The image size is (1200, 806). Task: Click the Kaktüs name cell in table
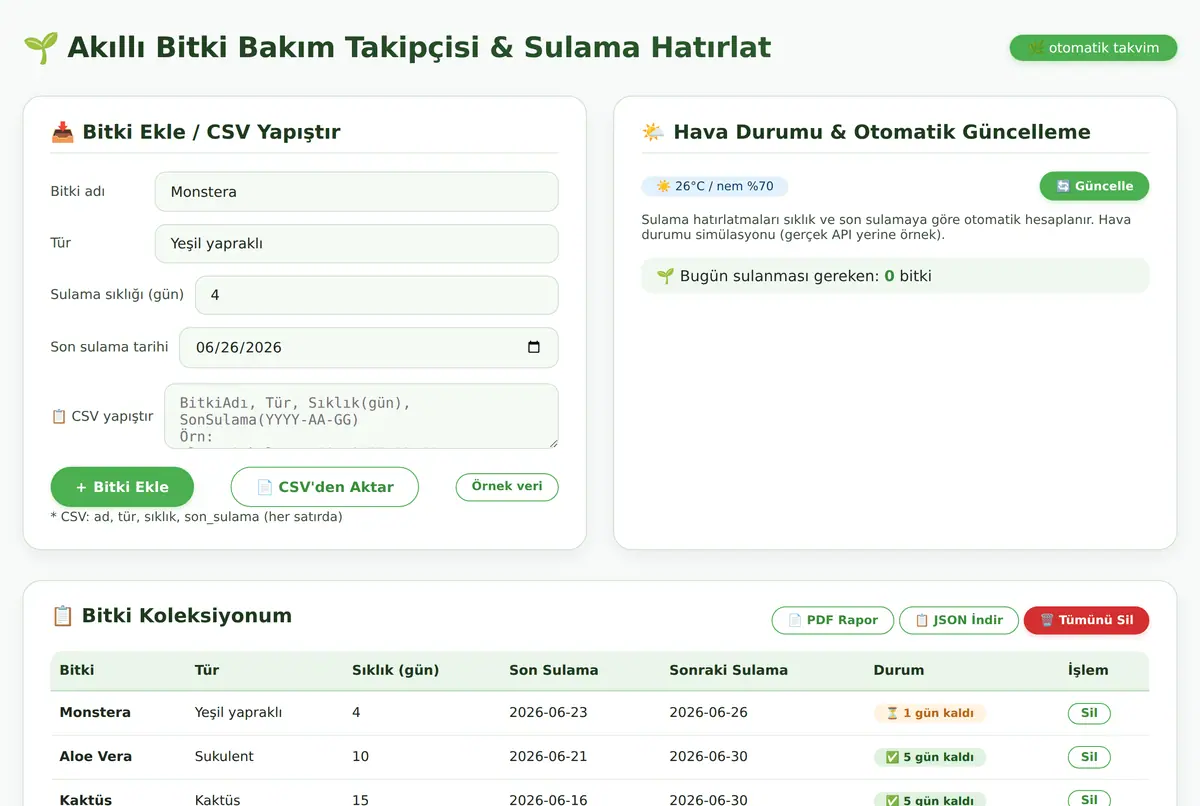[x=86, y=800]
